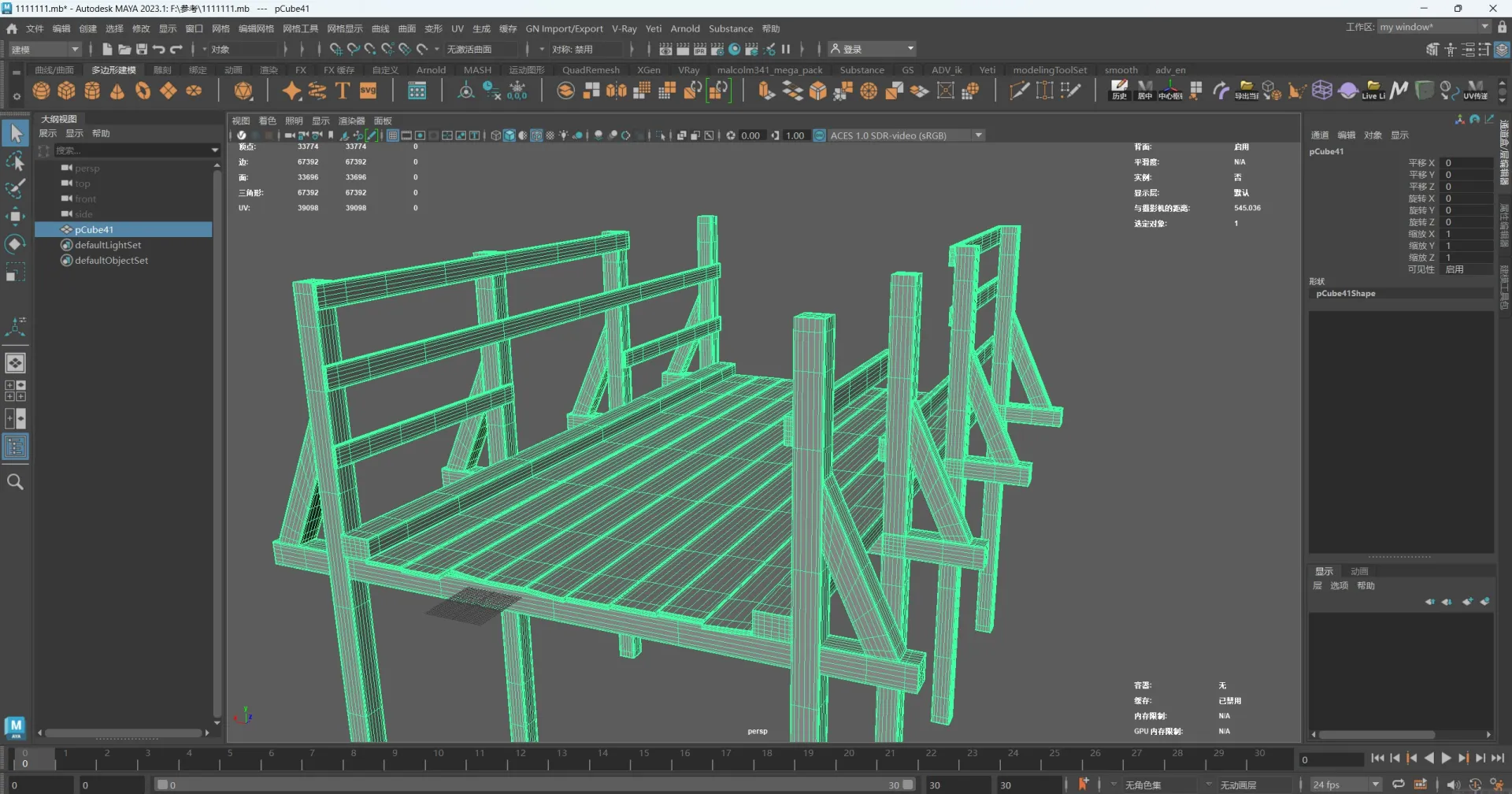Switch to the Arnold shelf tab

[431, 70]
